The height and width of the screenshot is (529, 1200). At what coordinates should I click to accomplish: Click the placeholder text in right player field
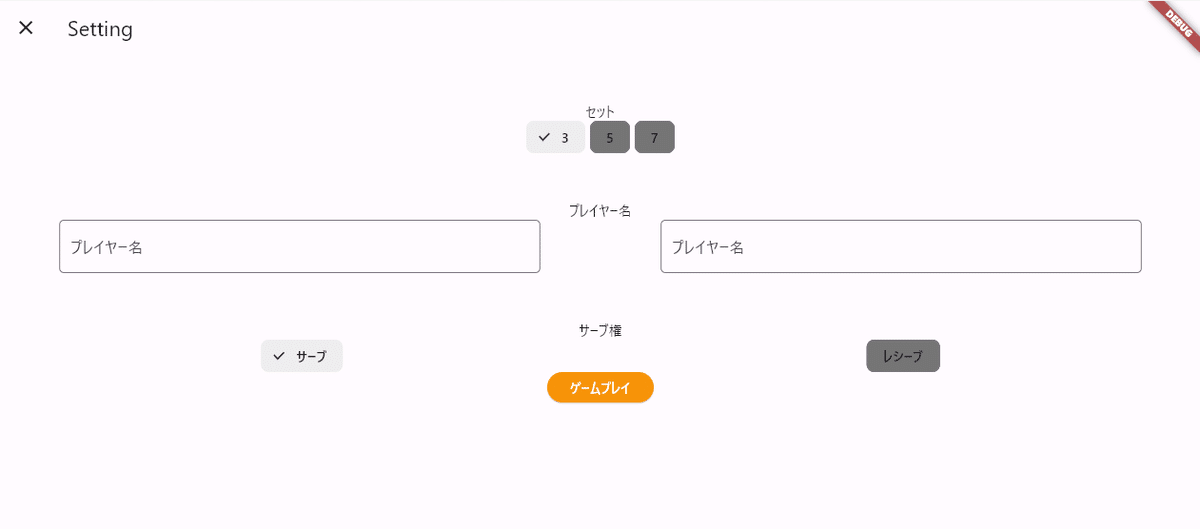click(707, 247)
